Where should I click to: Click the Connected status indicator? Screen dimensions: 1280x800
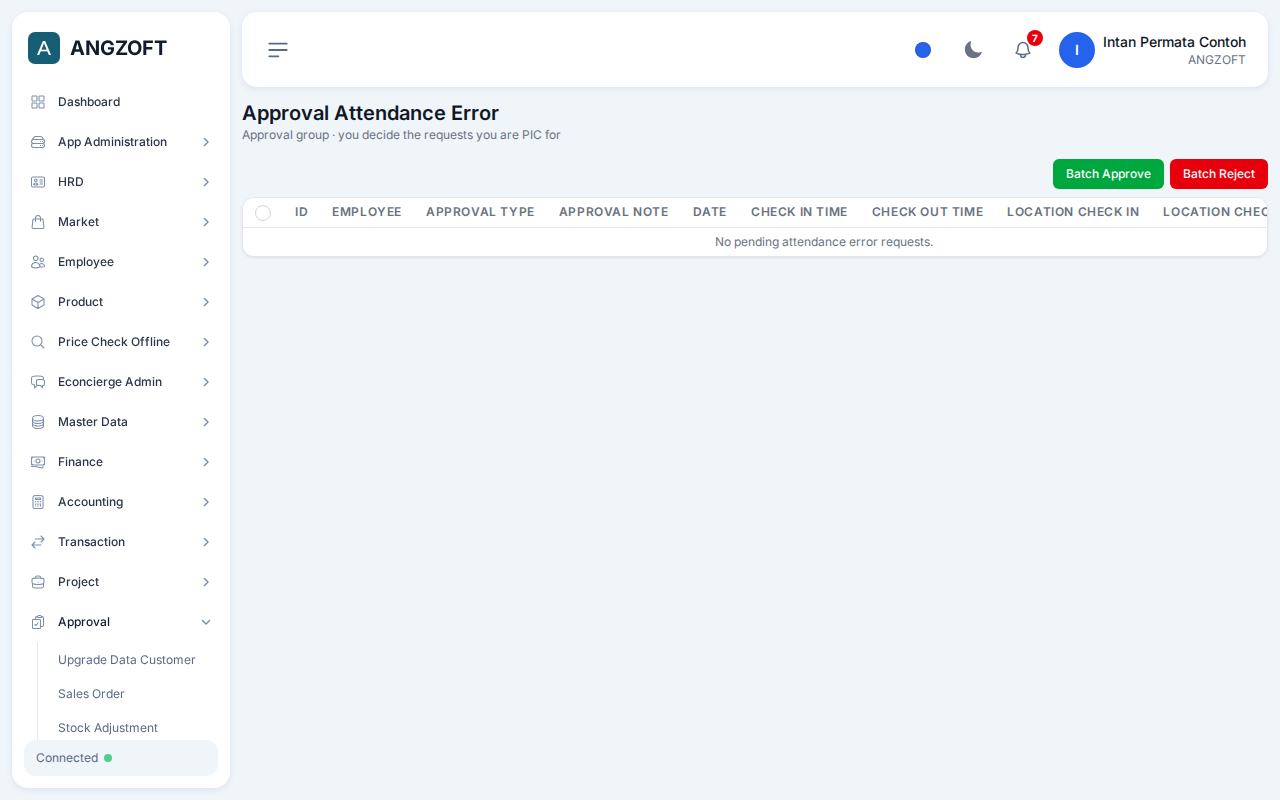click(121, 758)
